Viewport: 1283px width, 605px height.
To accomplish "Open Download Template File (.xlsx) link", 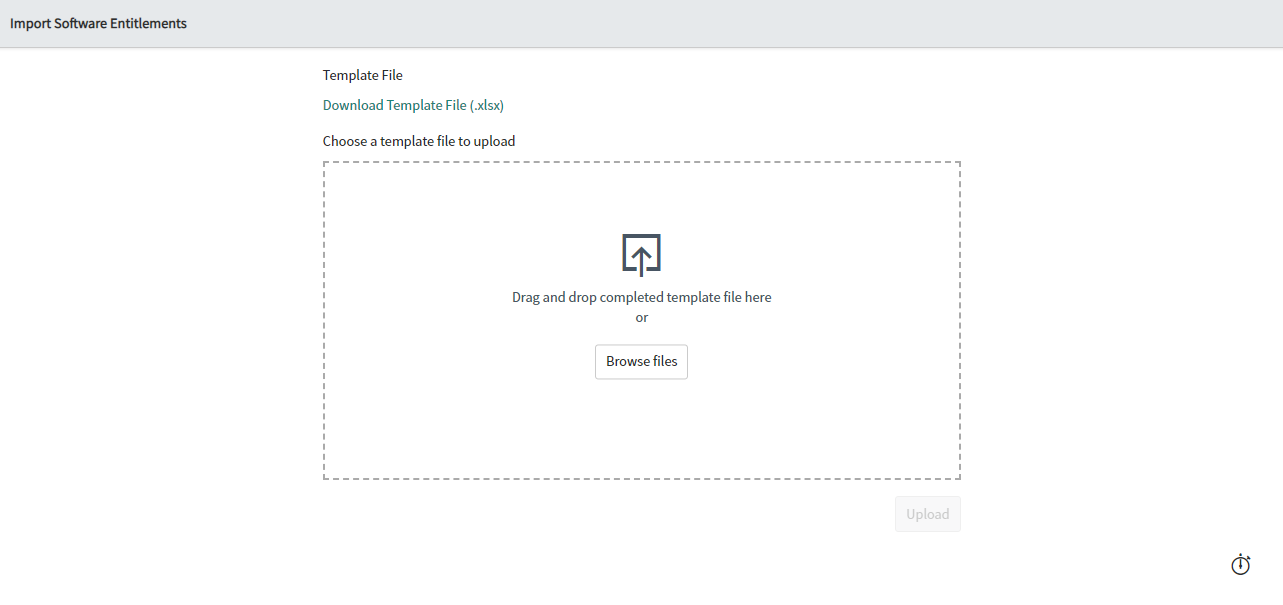I will coord(412,104).
